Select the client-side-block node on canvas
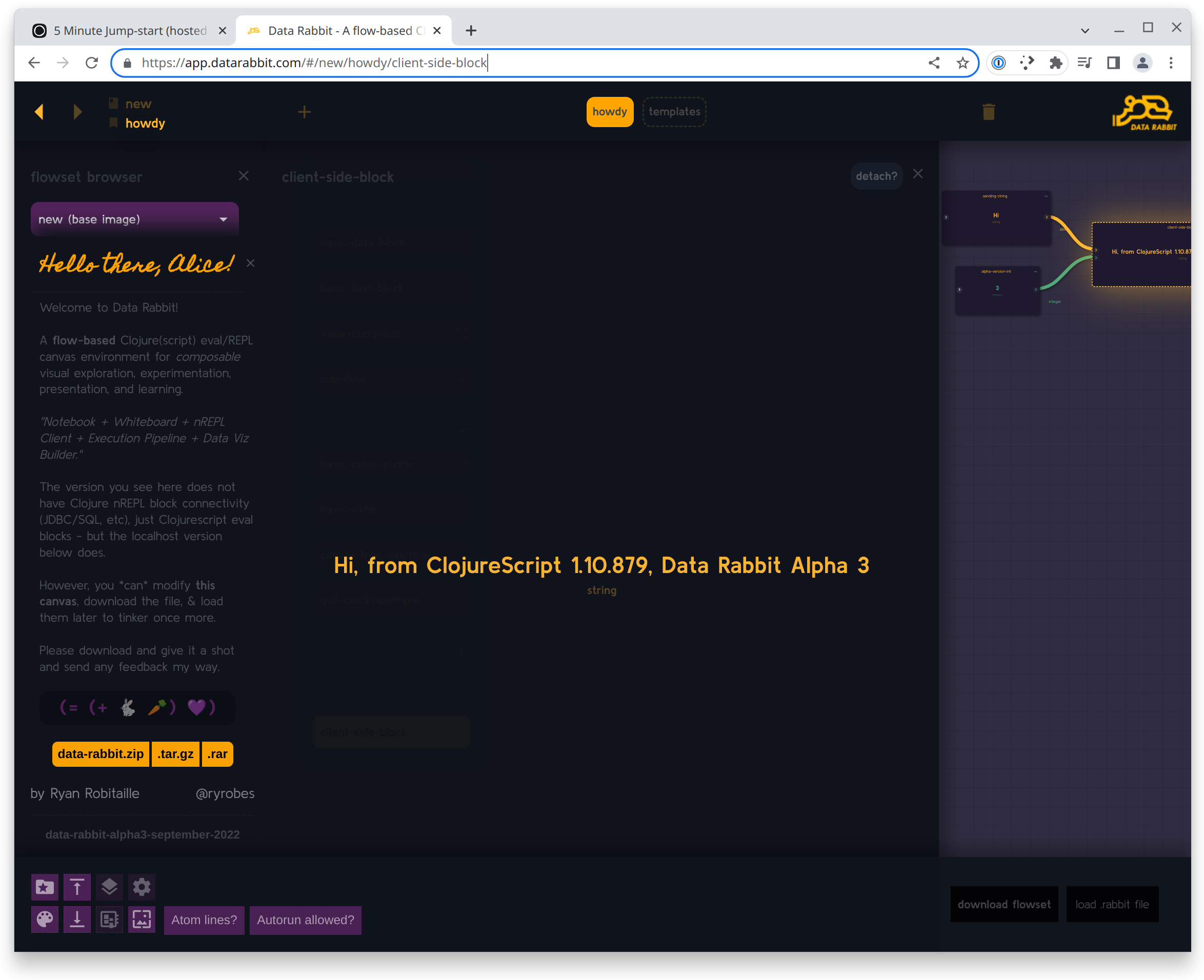The image size is (1204, 980). pyautogui.click(x=1141, y=255)
